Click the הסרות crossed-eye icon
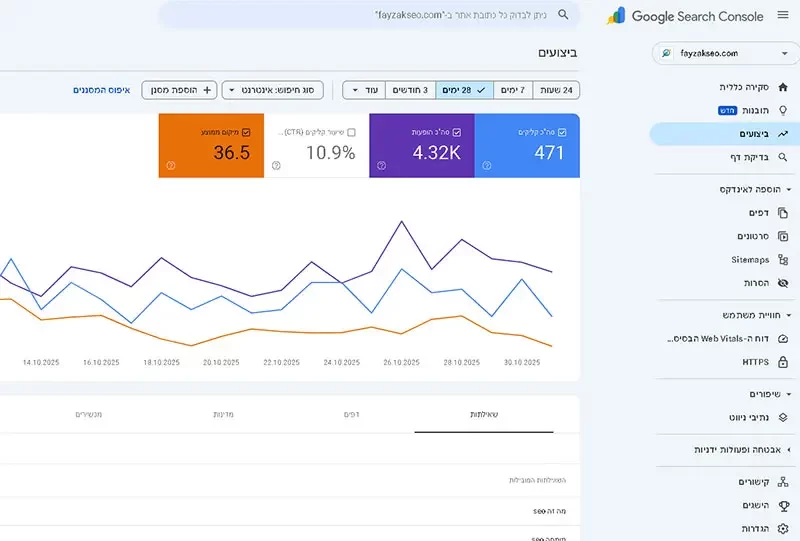The height and width of the screenshot is (541, 800). [x=782, y=284]
